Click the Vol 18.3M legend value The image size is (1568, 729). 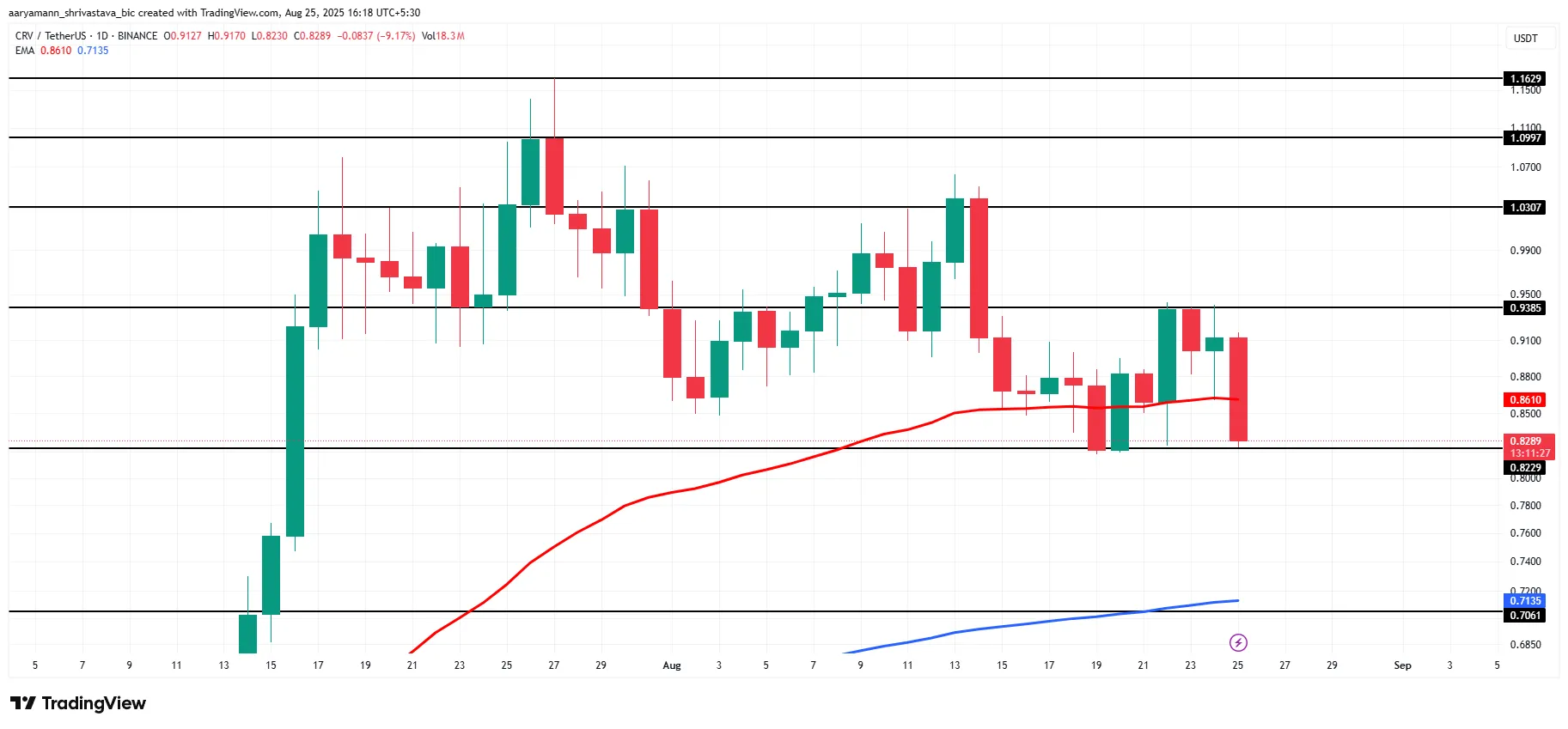point(443,36)
